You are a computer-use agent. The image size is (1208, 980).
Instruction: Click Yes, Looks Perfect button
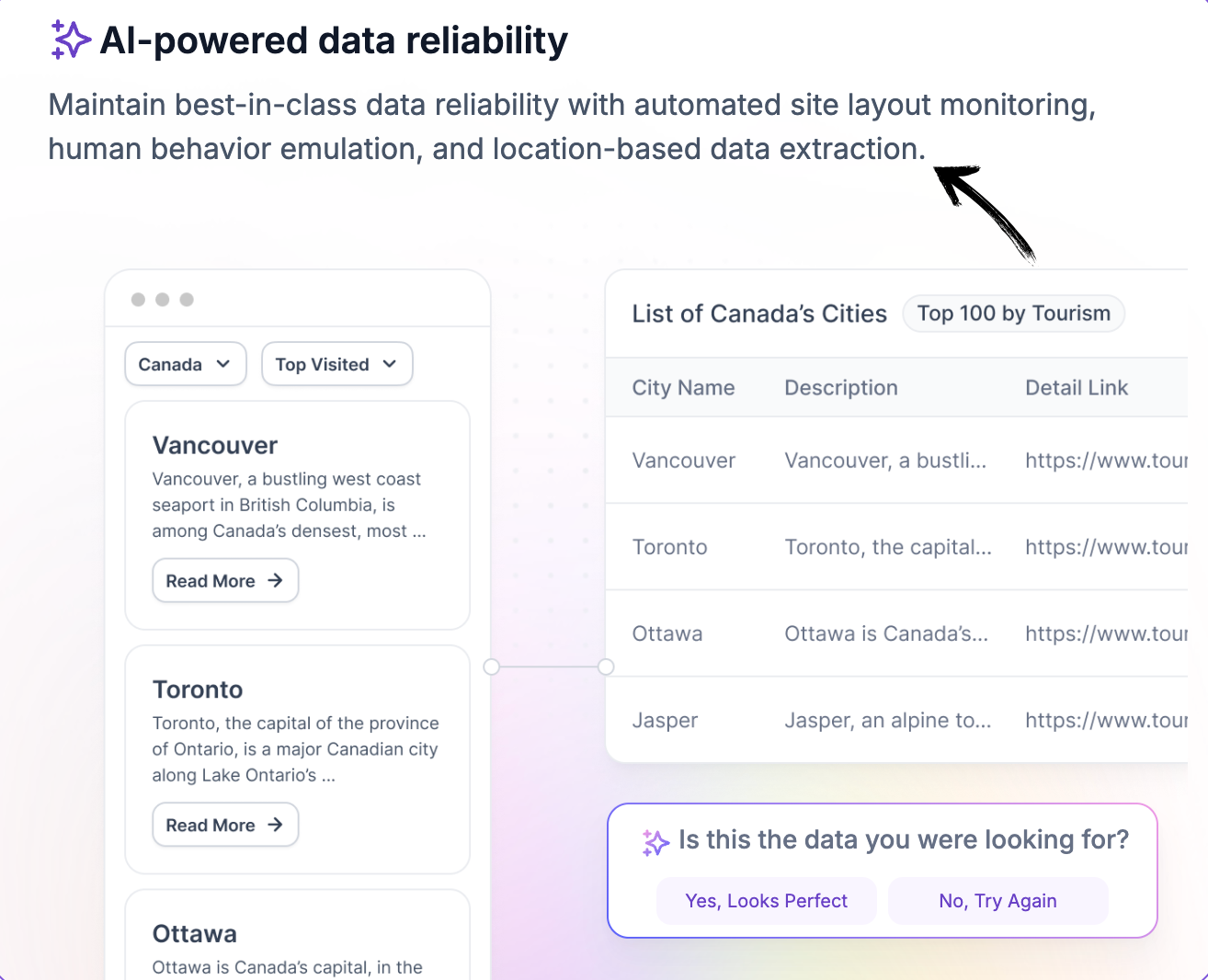pyautogui.click(x=767, y=901)
